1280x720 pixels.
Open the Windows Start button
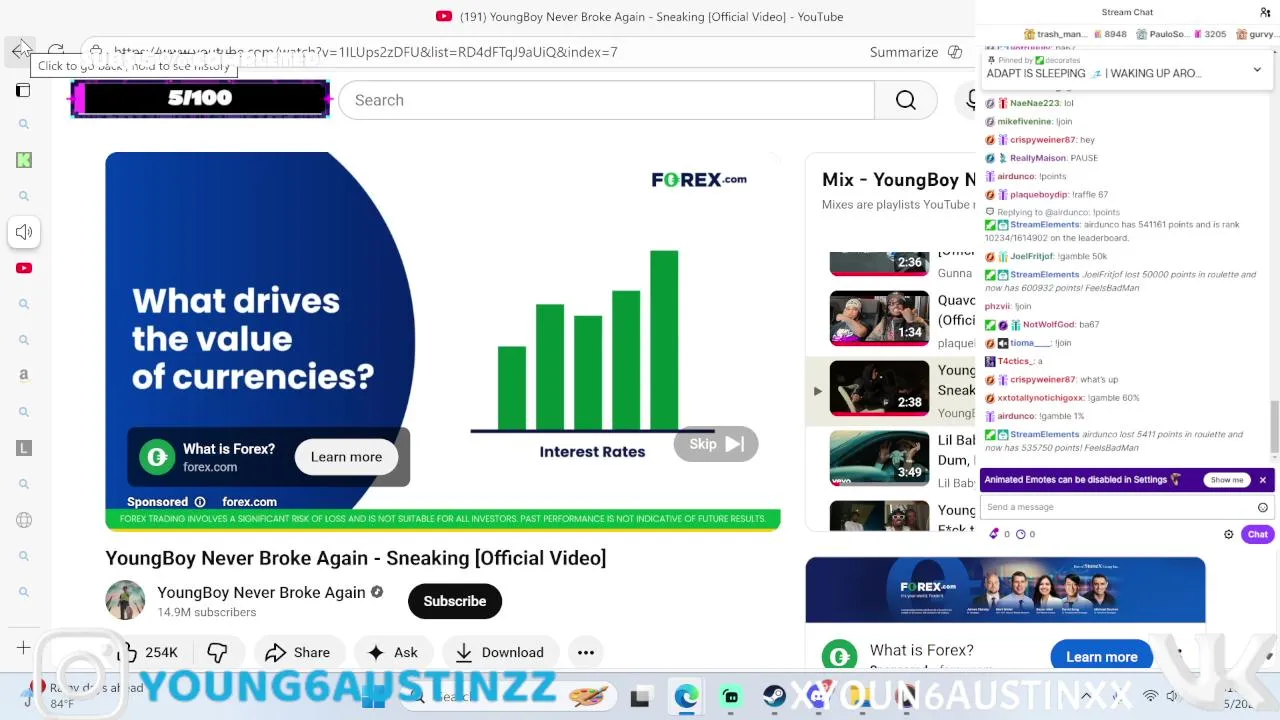click(375, 697)
